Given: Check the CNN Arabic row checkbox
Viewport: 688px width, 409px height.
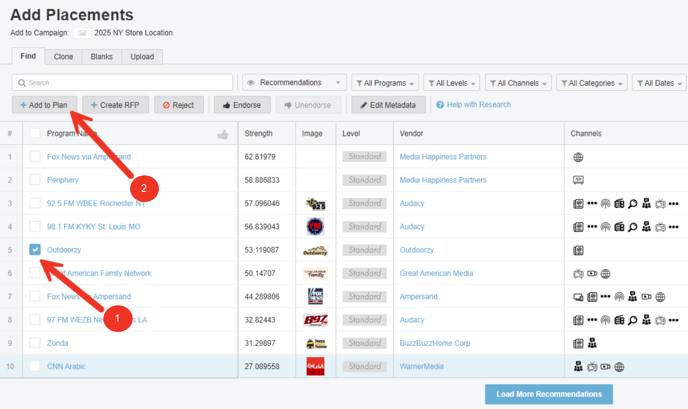Looking at the screenshot, I should (x=35, y=366).
